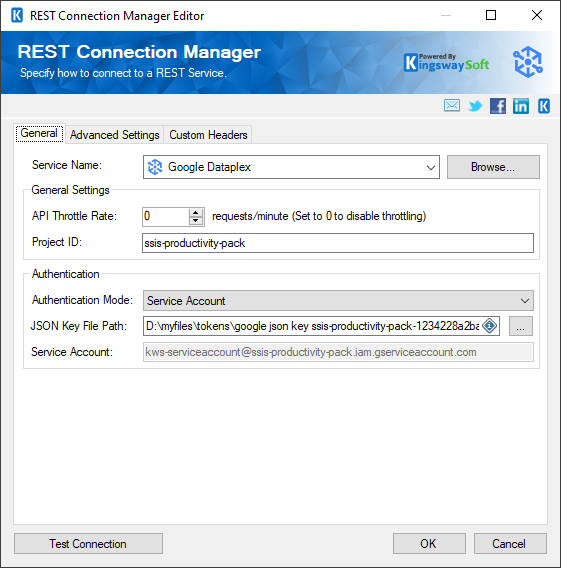Image resolution: width=561 pixels, height=568 pixels.
Task: Click into the Project ID field
Action: [x=338, y=243]
